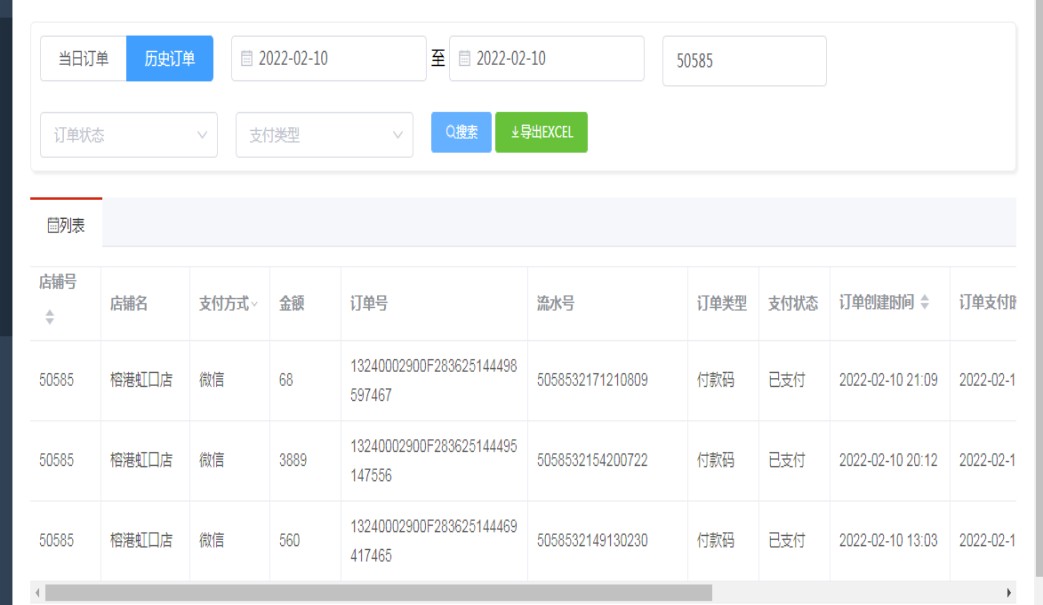Click the 支付方式 column filter chevron

pyautogui.click(x=254, y=305)
